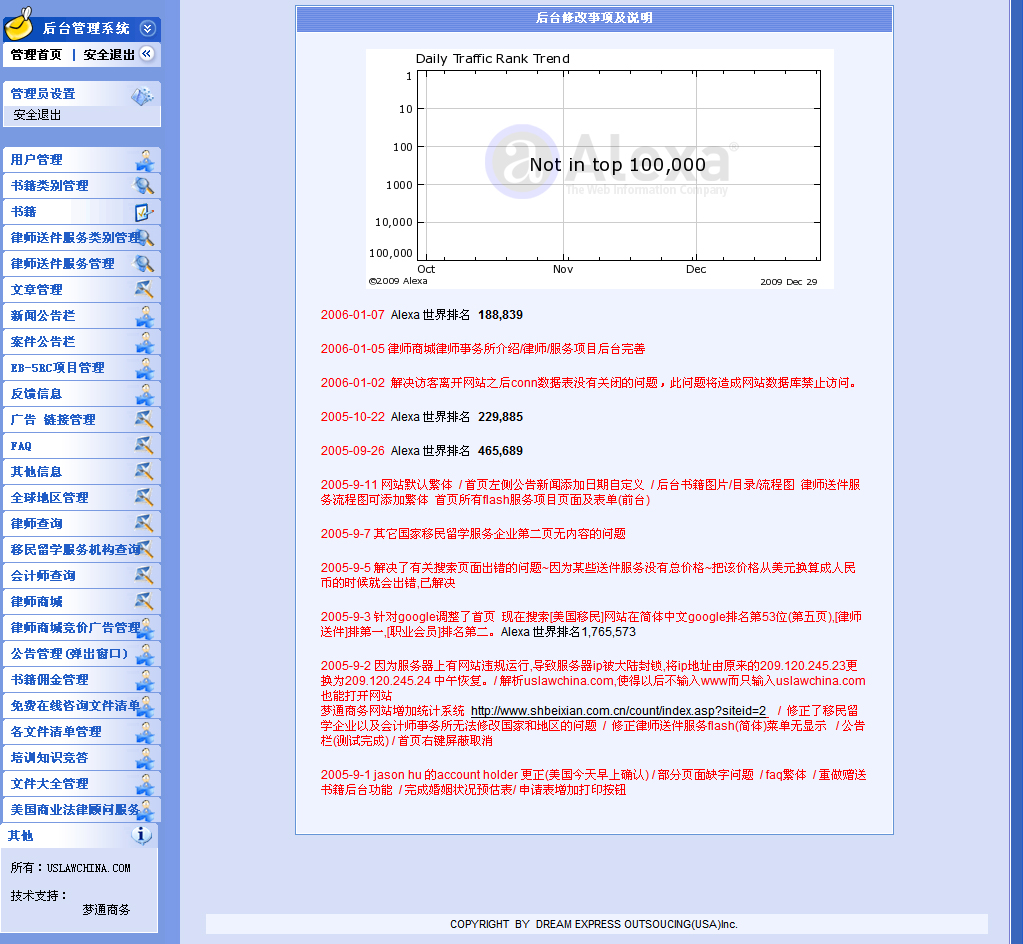This screenshot has height=944, width=1023.
Task: Expand the 管理员设置 menu section
Action: coord(82,94)
